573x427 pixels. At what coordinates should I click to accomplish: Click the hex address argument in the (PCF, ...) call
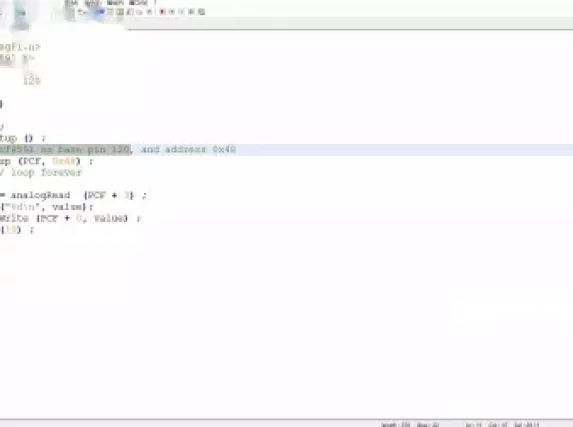64,161
